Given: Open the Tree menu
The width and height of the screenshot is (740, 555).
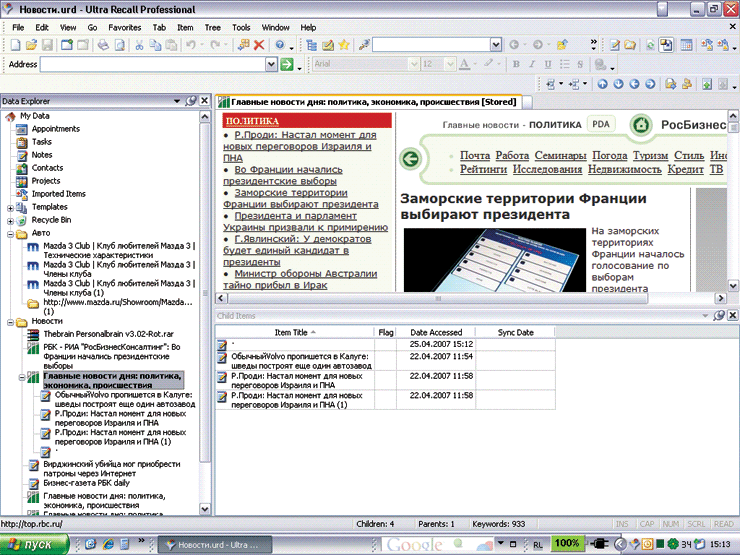Looking at the screenshot, I should [x=212, y=27].
